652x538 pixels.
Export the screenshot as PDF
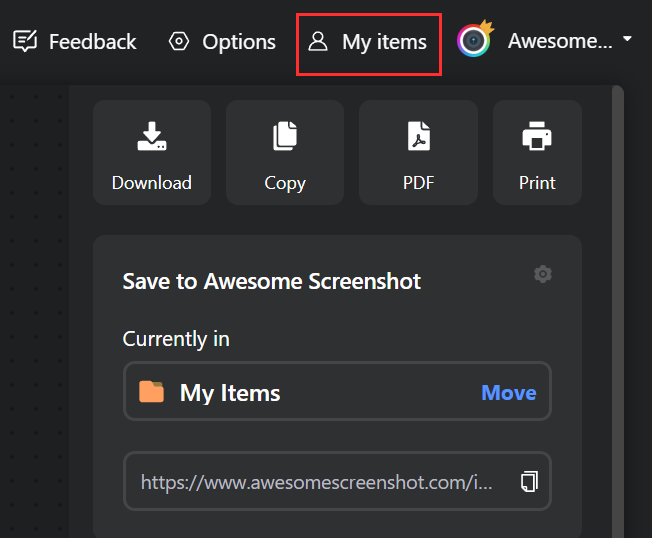click(x=418, y=153)
